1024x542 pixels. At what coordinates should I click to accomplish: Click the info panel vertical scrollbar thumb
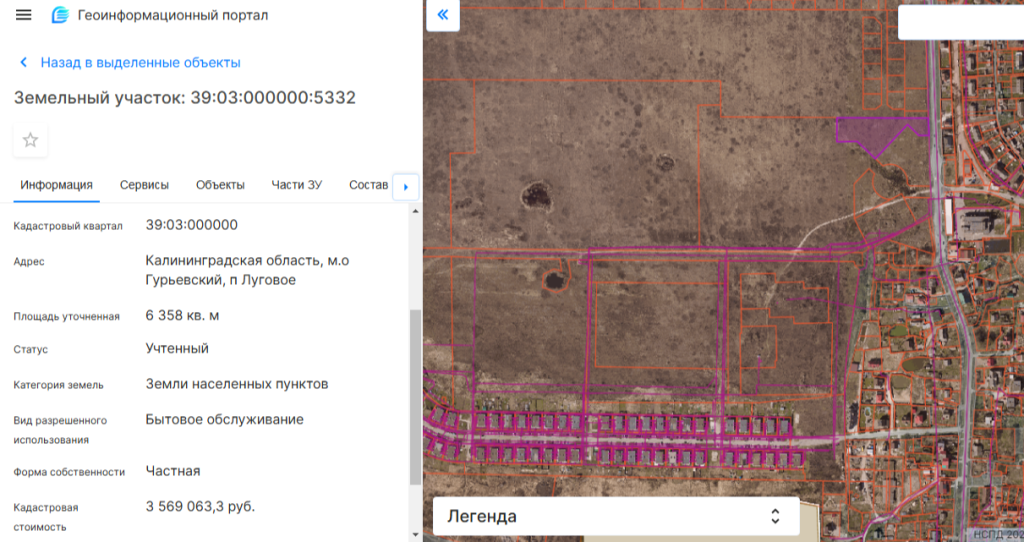[x=415, y=397]
